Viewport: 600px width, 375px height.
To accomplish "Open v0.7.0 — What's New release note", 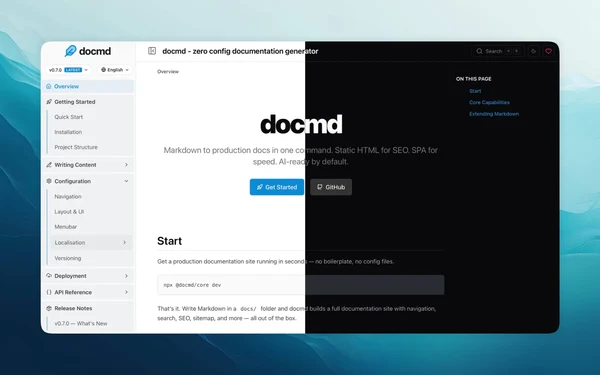I will 81,323.
